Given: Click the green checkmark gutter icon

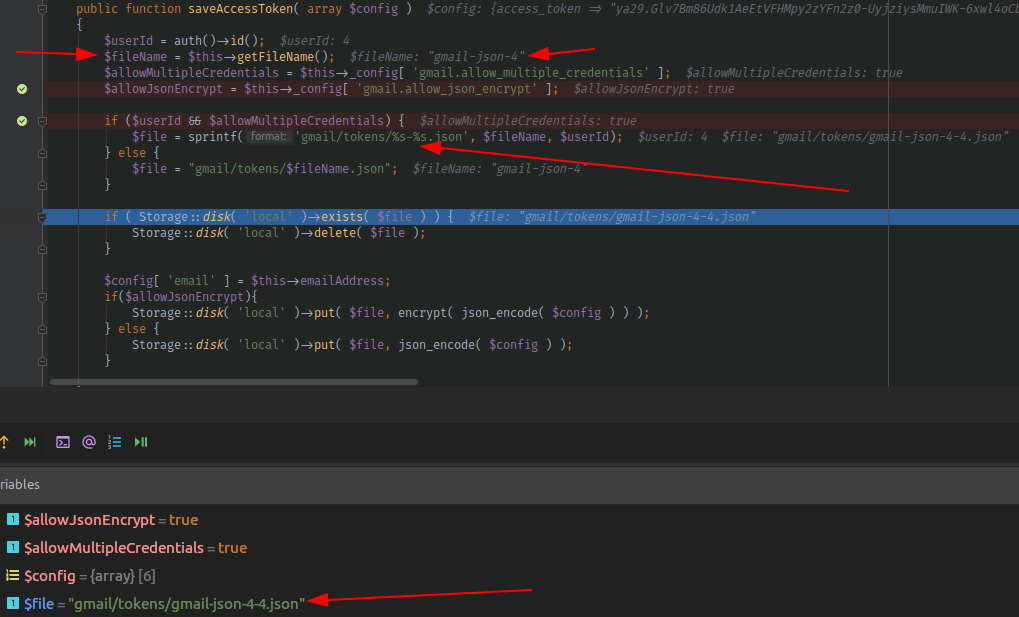Looking at the screenshot, I should click(22, 89).
